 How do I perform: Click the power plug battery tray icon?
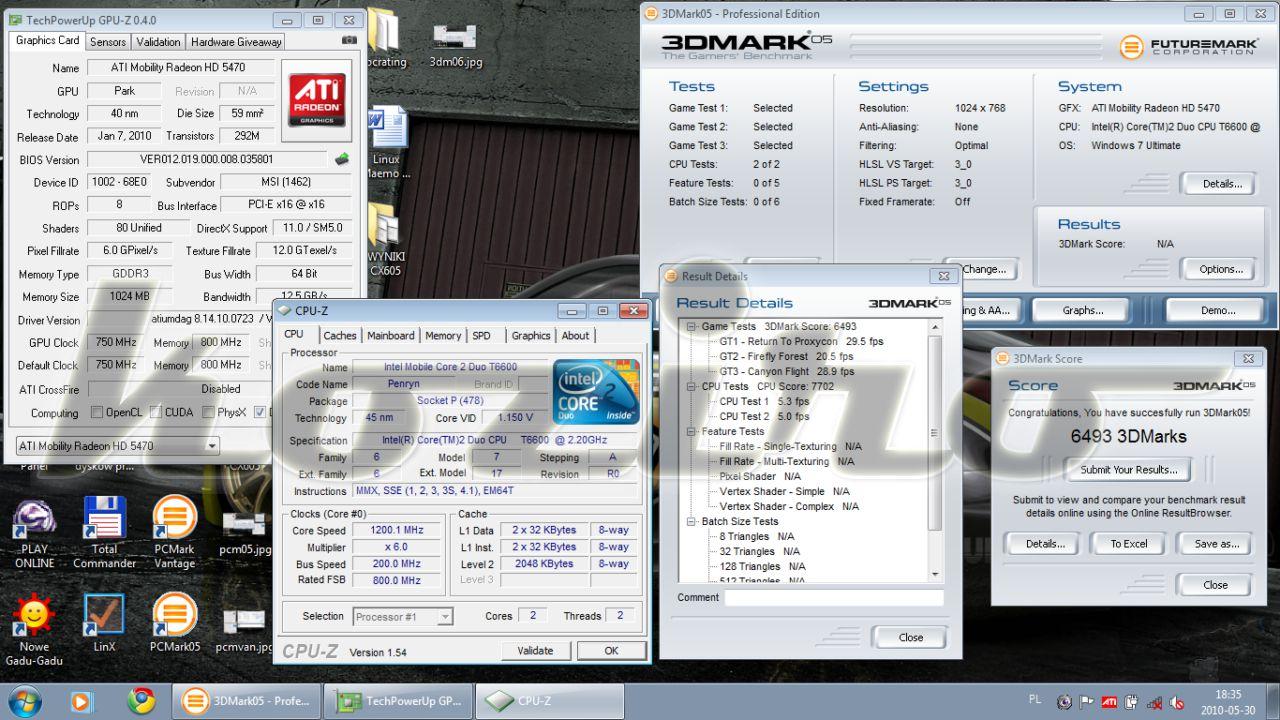[1132, 702]
